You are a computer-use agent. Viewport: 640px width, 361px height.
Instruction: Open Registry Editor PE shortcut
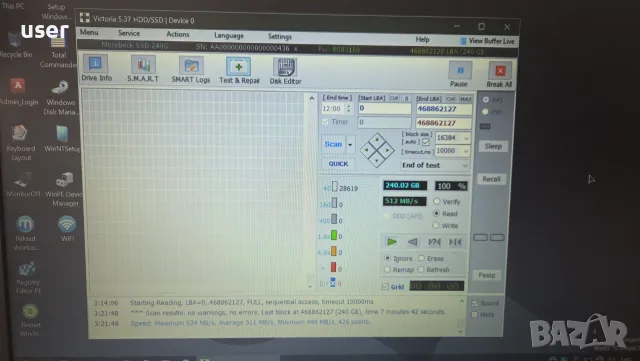coord(28,278)
